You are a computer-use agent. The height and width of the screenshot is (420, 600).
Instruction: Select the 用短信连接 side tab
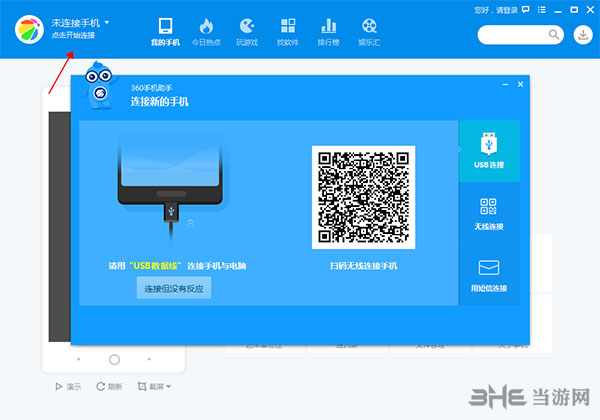pos(489,275)
